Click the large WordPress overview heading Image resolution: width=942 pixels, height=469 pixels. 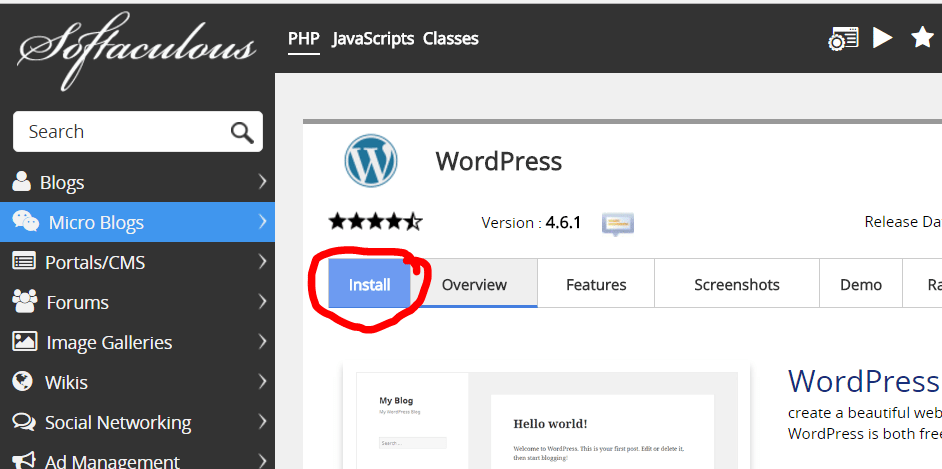click(x=864, y=381)
